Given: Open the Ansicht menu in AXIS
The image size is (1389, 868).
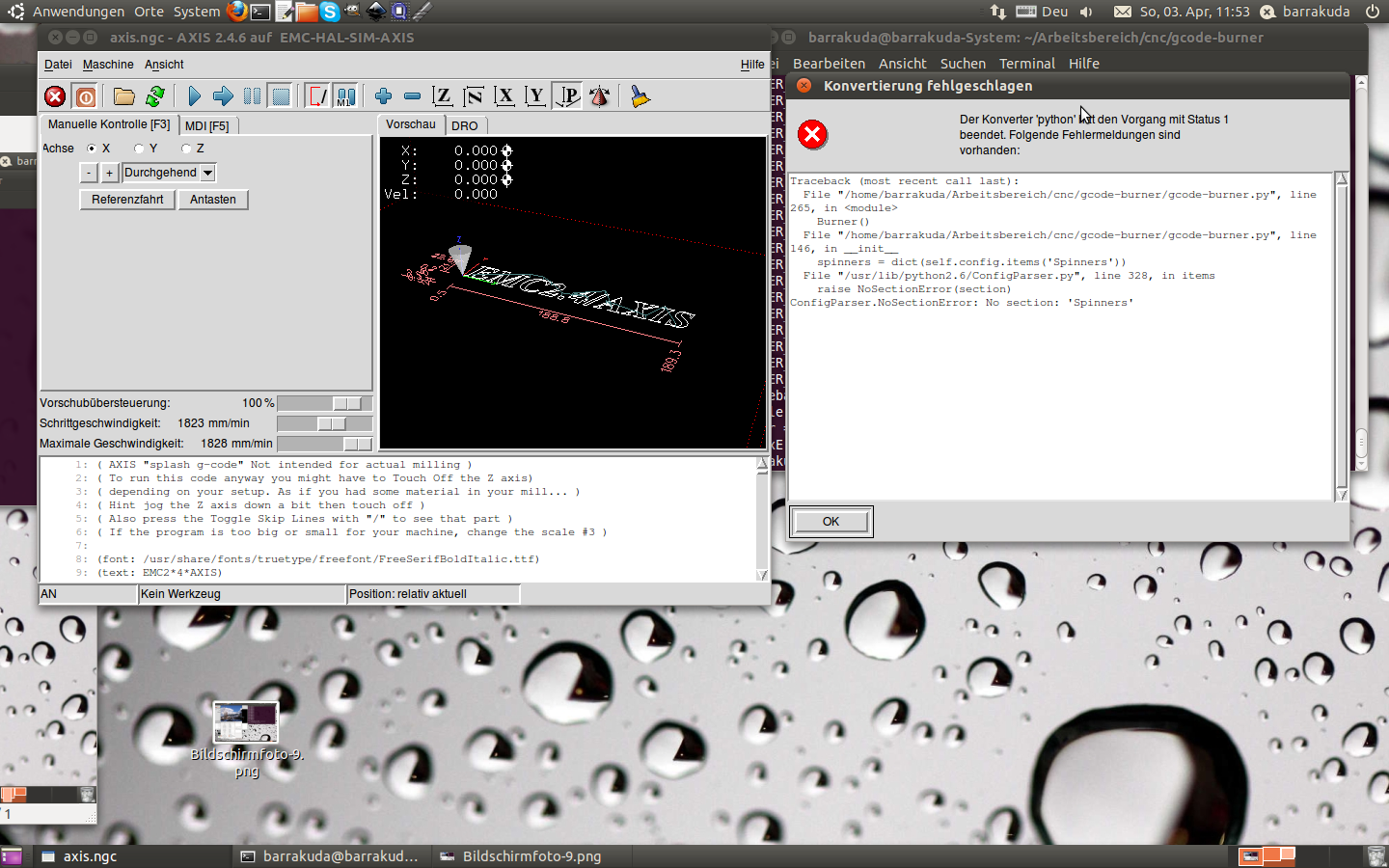Looking at the screenshot, I should pyautogui.click(x=164, y=65).
